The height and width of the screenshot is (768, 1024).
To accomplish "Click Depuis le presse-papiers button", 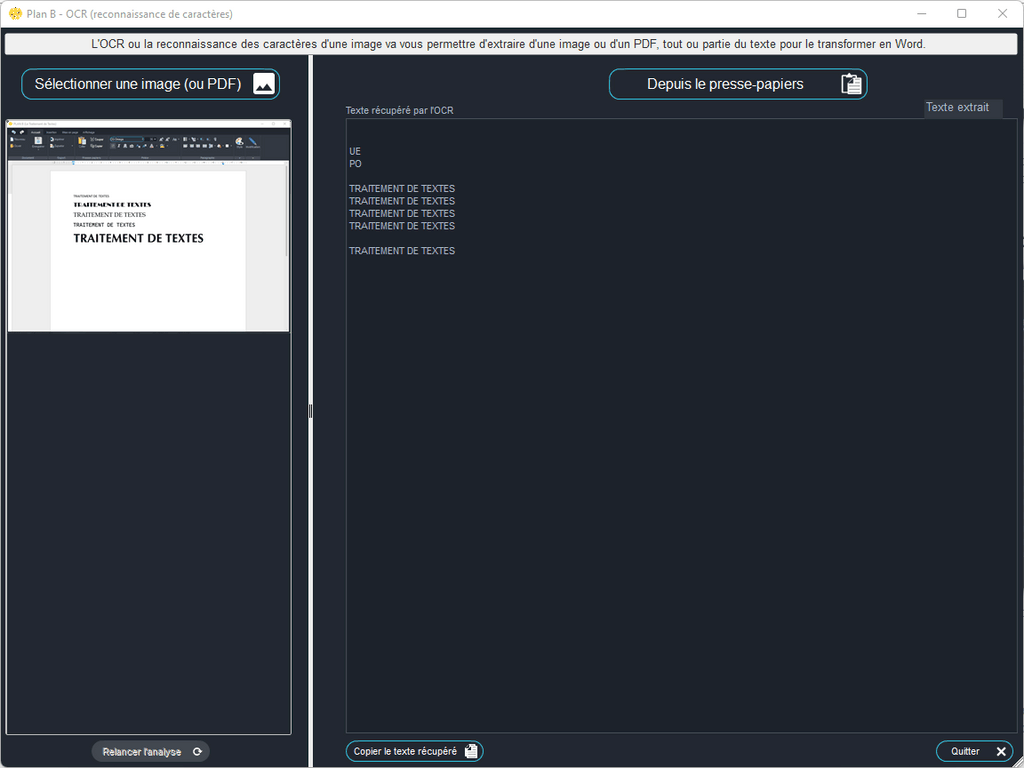I will (x=738, y=84).
